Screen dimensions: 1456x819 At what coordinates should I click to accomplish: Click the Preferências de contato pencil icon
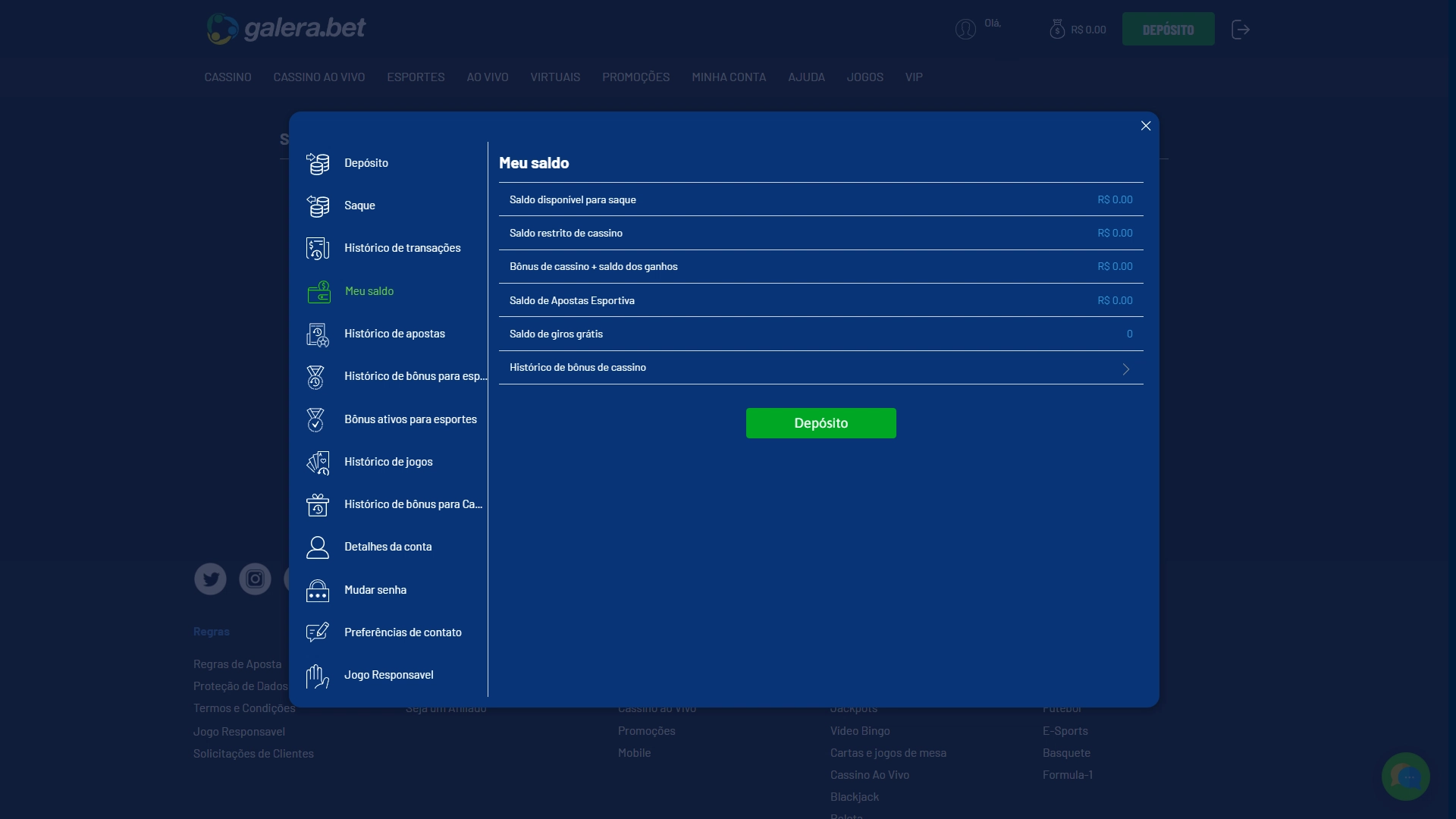click(318, 632)
